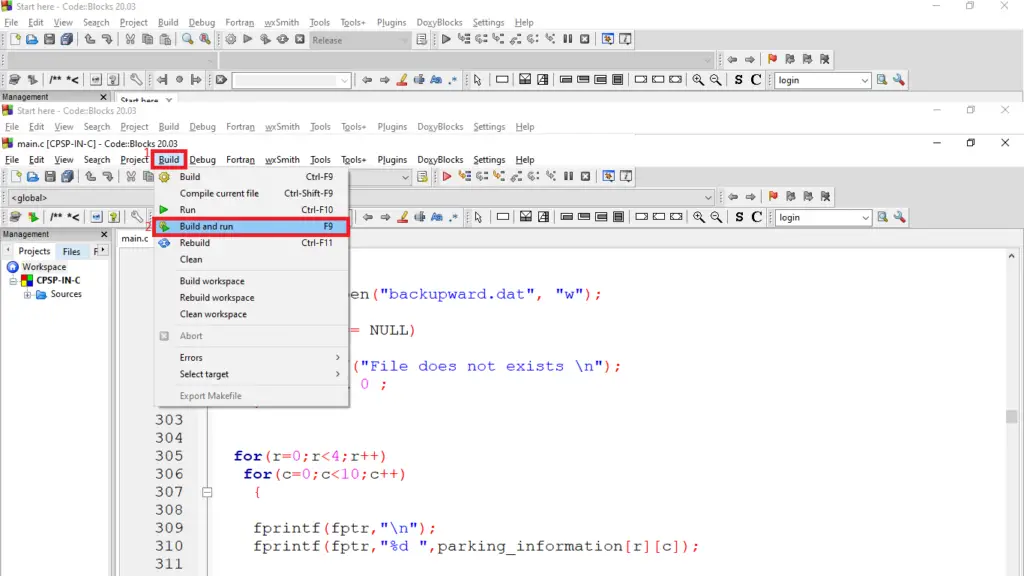This screenshot has height=576, width=1024.
Task: Open the login search dropdown
Action: pyautogui.click(x=864, y=217)
